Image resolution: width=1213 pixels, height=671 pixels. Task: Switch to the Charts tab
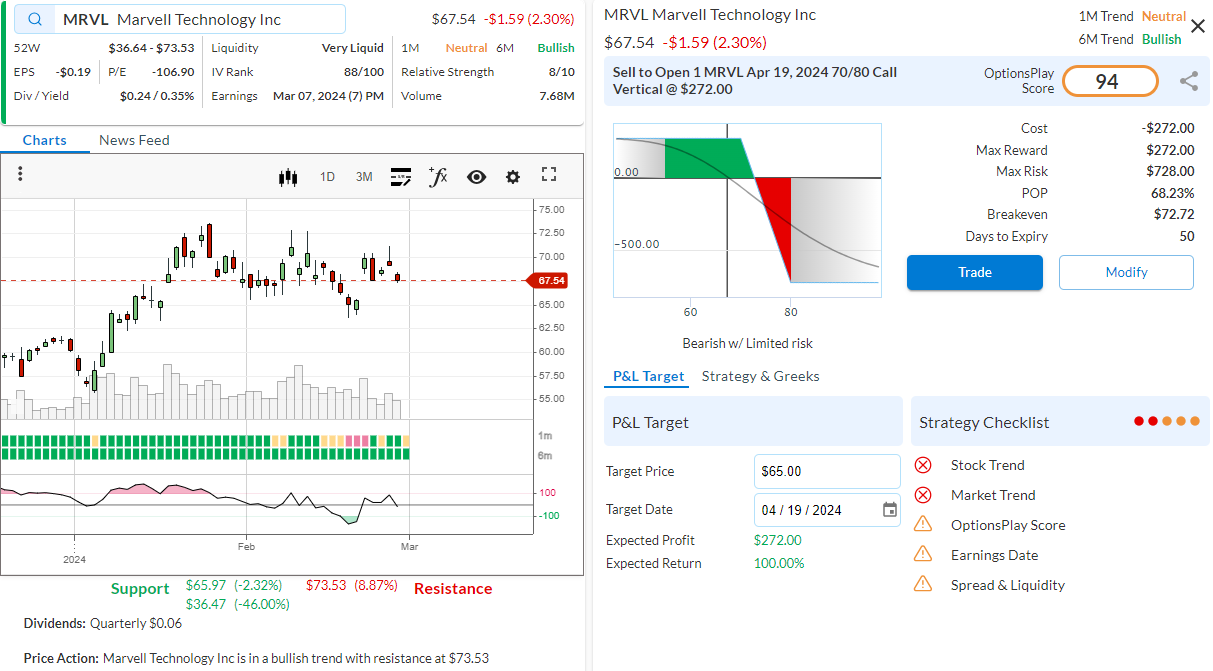click(x=45, y=140)
